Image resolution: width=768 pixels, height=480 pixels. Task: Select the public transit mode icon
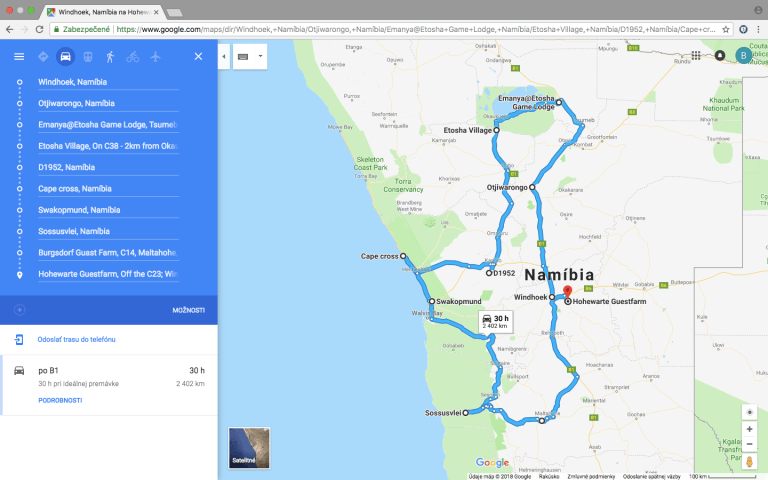click(88, 56)
